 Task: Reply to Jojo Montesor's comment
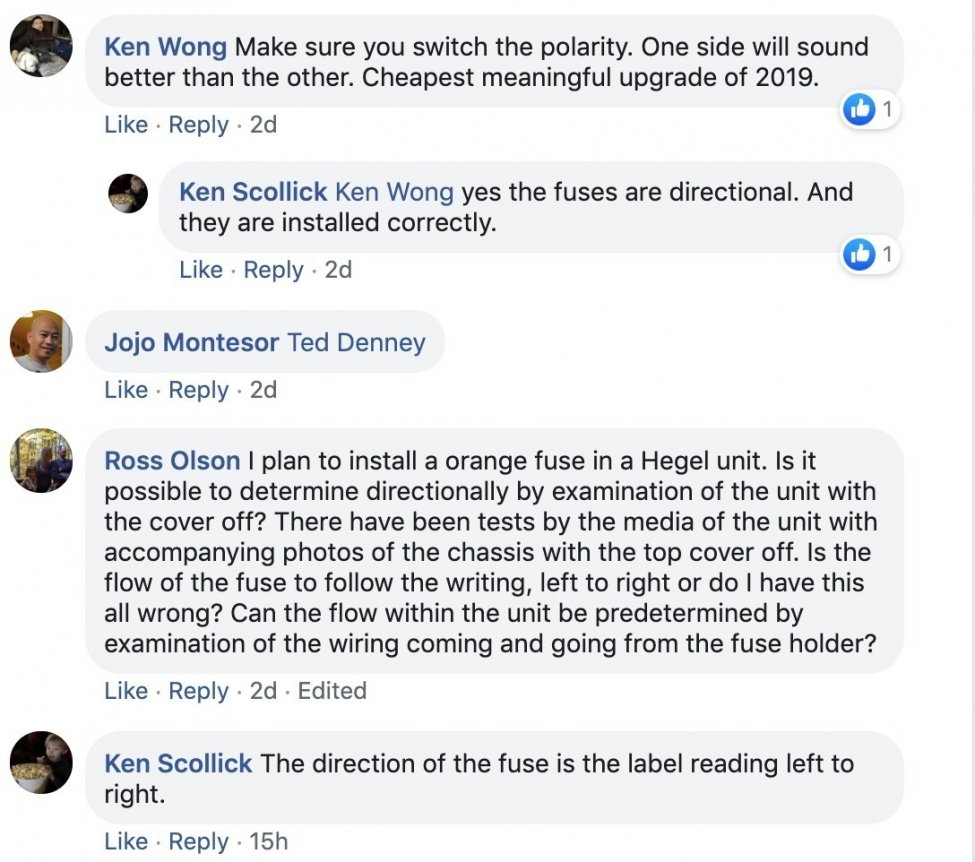coord(199,390)
